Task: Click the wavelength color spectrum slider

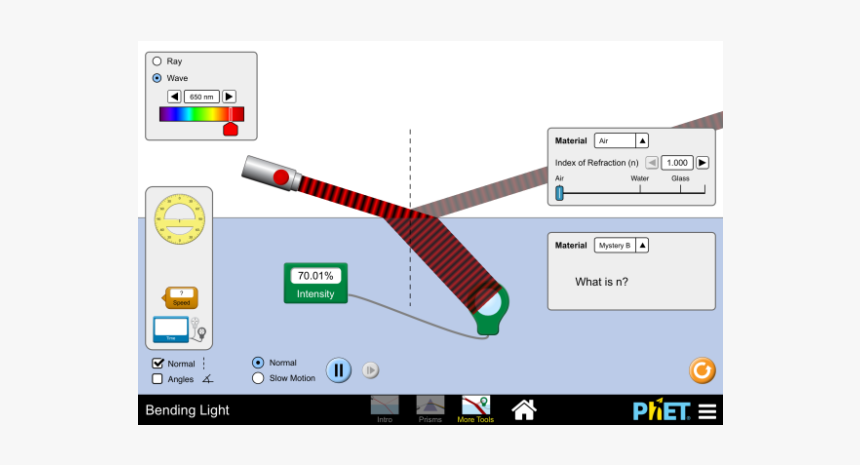Action: pos(200,114)
